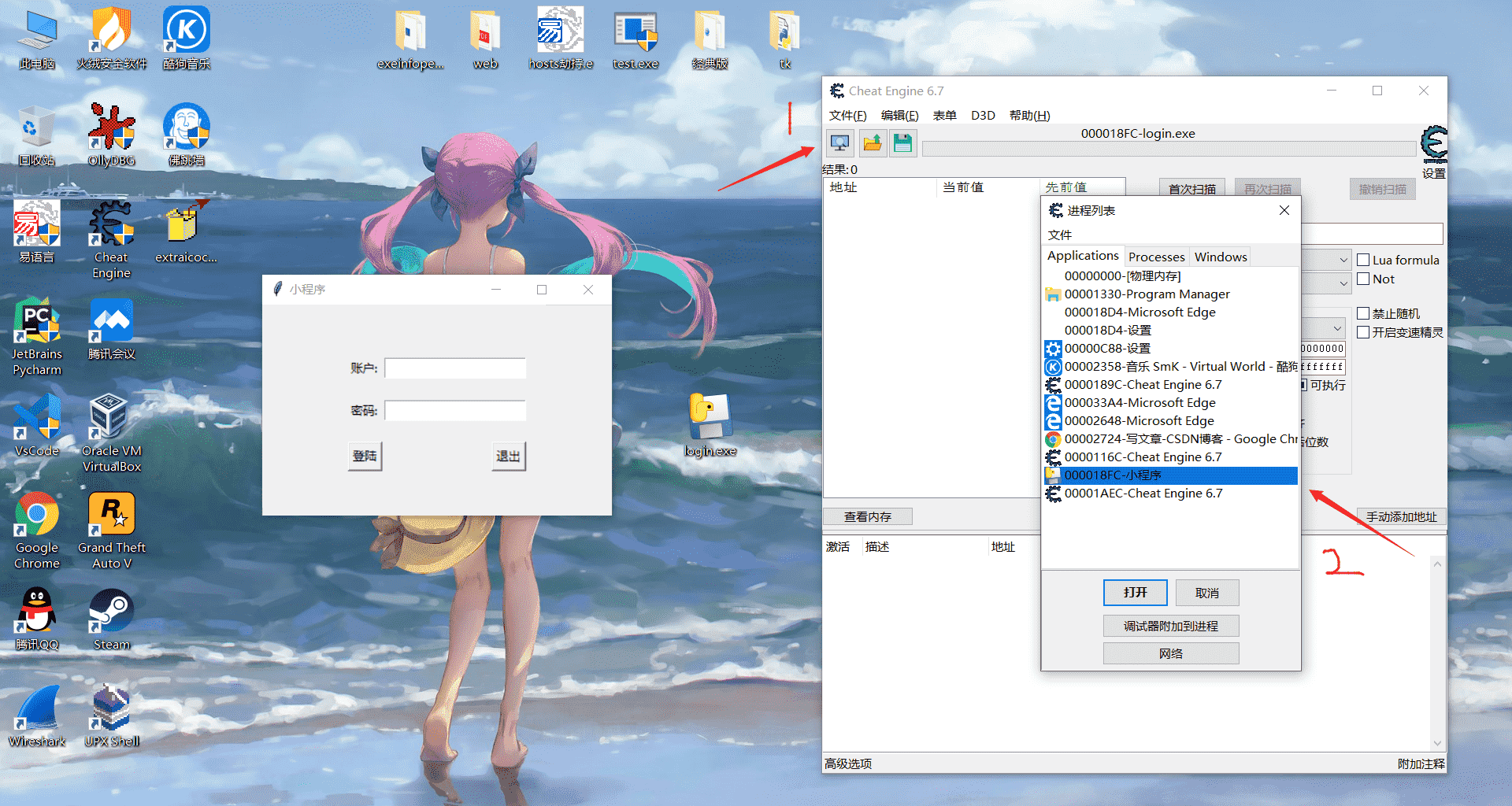Toggle the Not checkbox
Screen dimensions: 1512x806
[x=1363, y=279]
